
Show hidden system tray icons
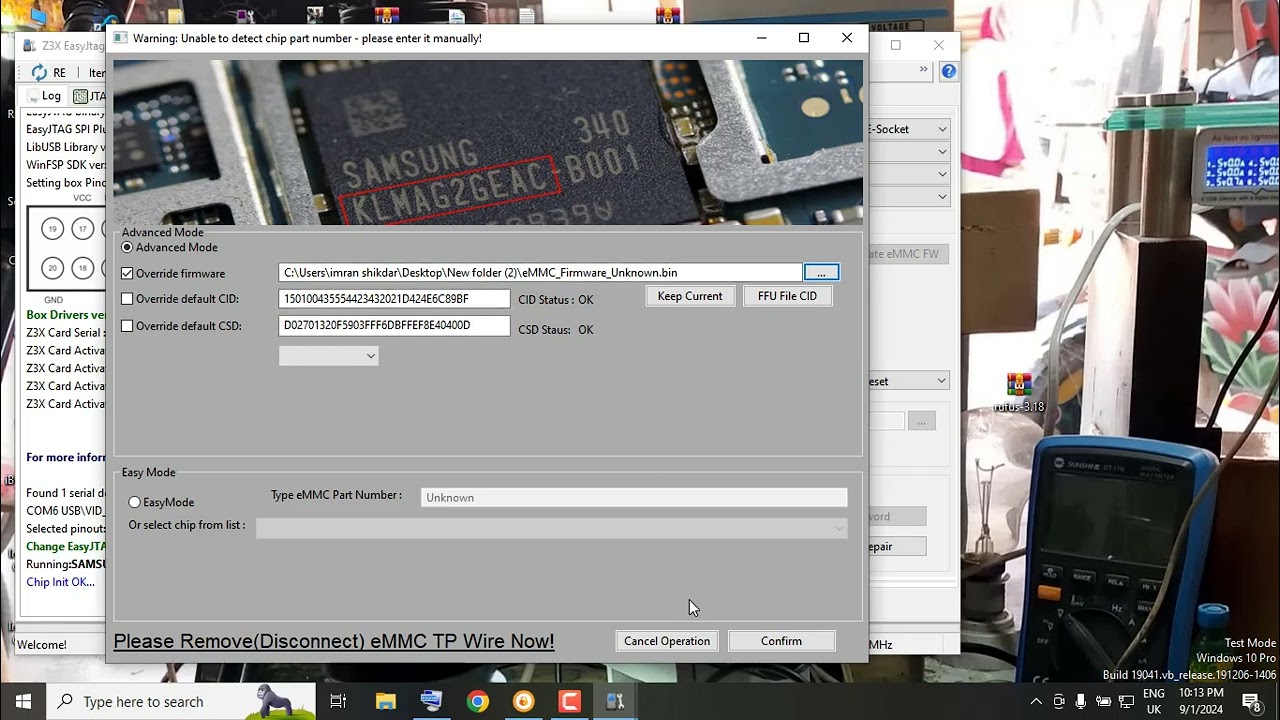[x=1036, y=702]
